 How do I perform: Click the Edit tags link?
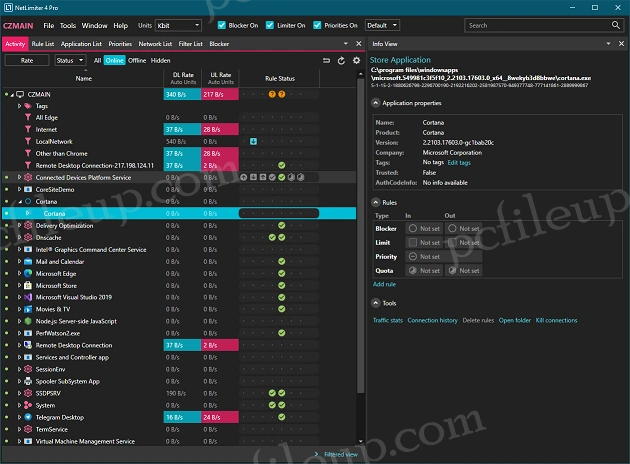click(459, 163)
